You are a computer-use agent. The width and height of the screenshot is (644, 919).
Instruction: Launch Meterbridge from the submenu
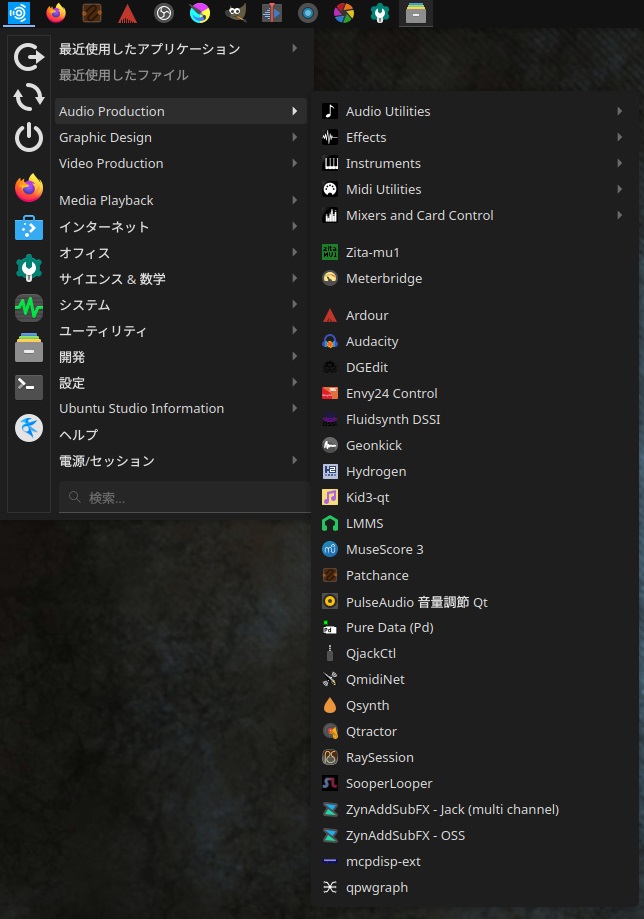pyautogui.click(x=475, y=278)
